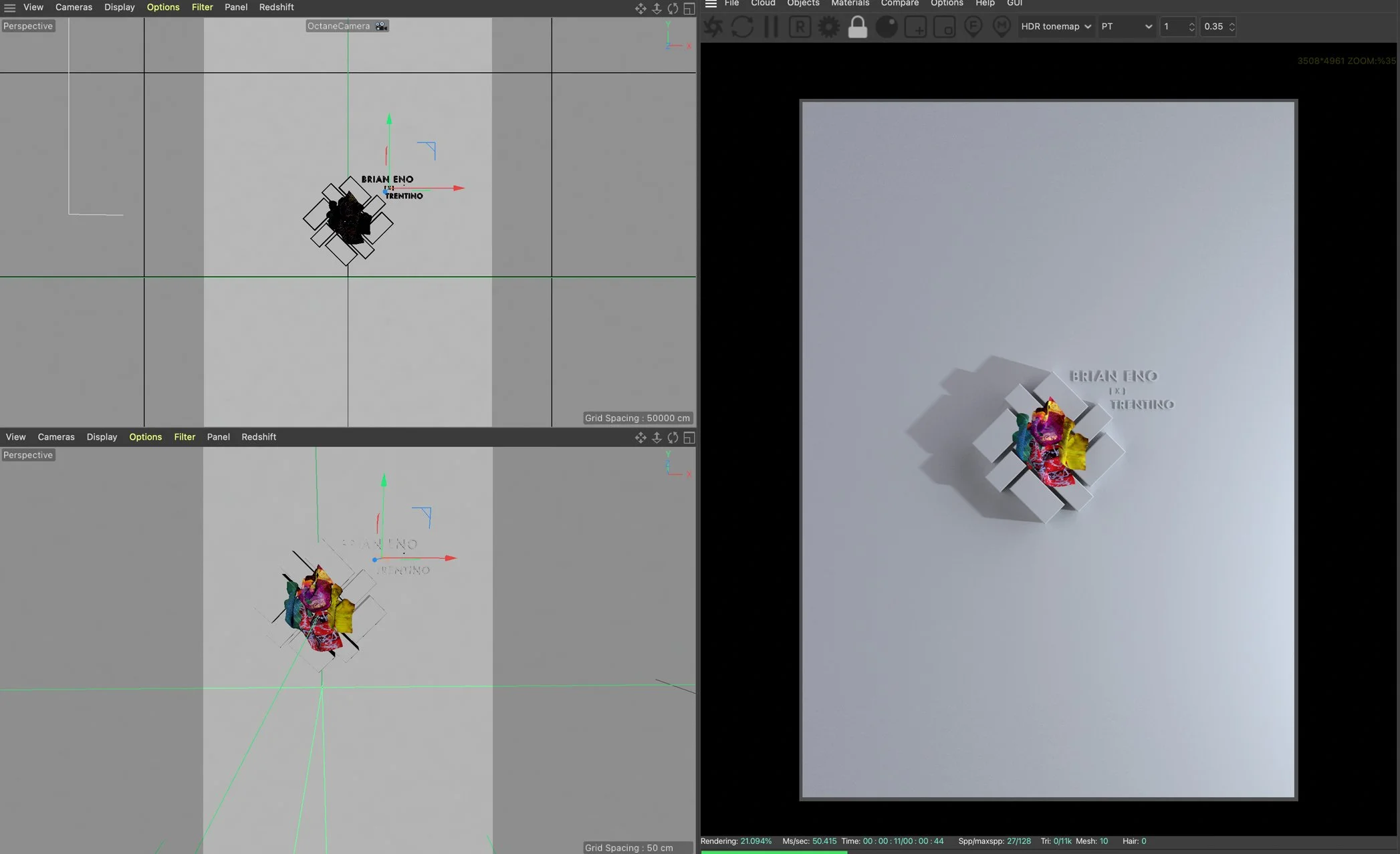Viewport: 1400px width, 854px height.
Task: Open the Display menu in bottom viewport
Action: click(102, 437)
